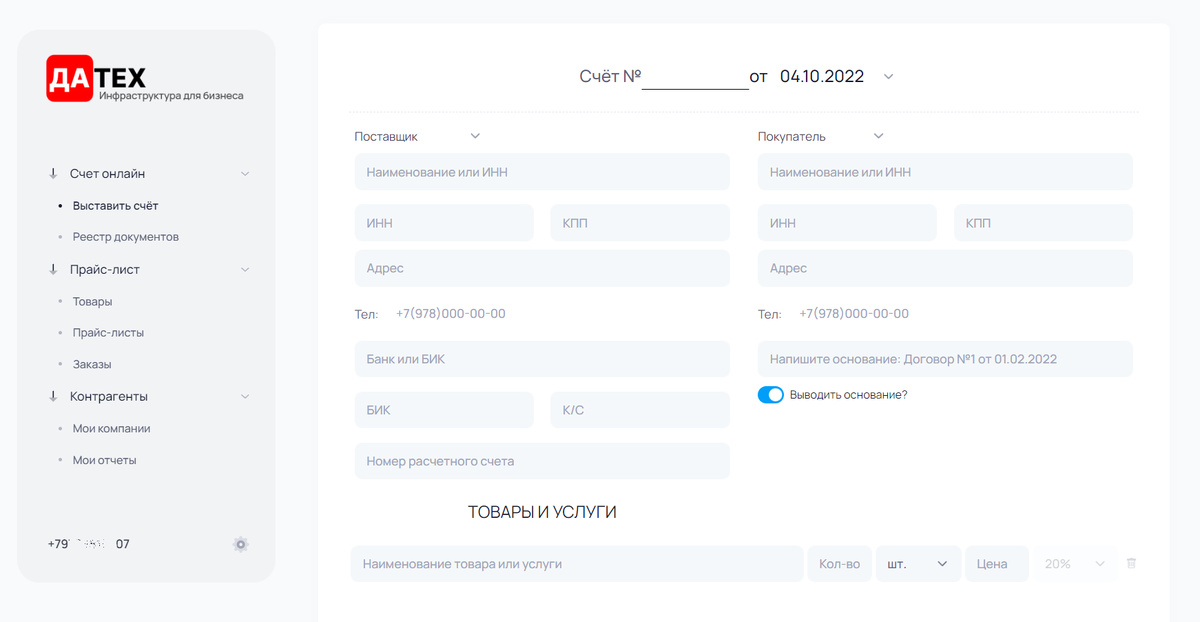Open Мои компании in sidebar
Screen dimensions: 1200x622
pos(111,428)
